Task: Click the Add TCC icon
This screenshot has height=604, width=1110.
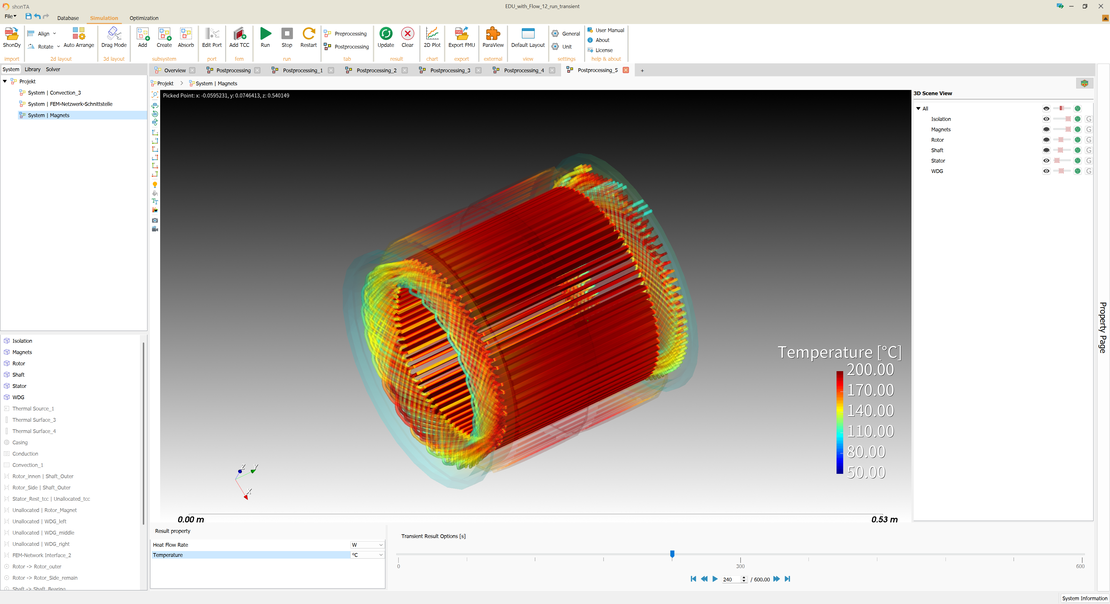Action: [238, 35]
